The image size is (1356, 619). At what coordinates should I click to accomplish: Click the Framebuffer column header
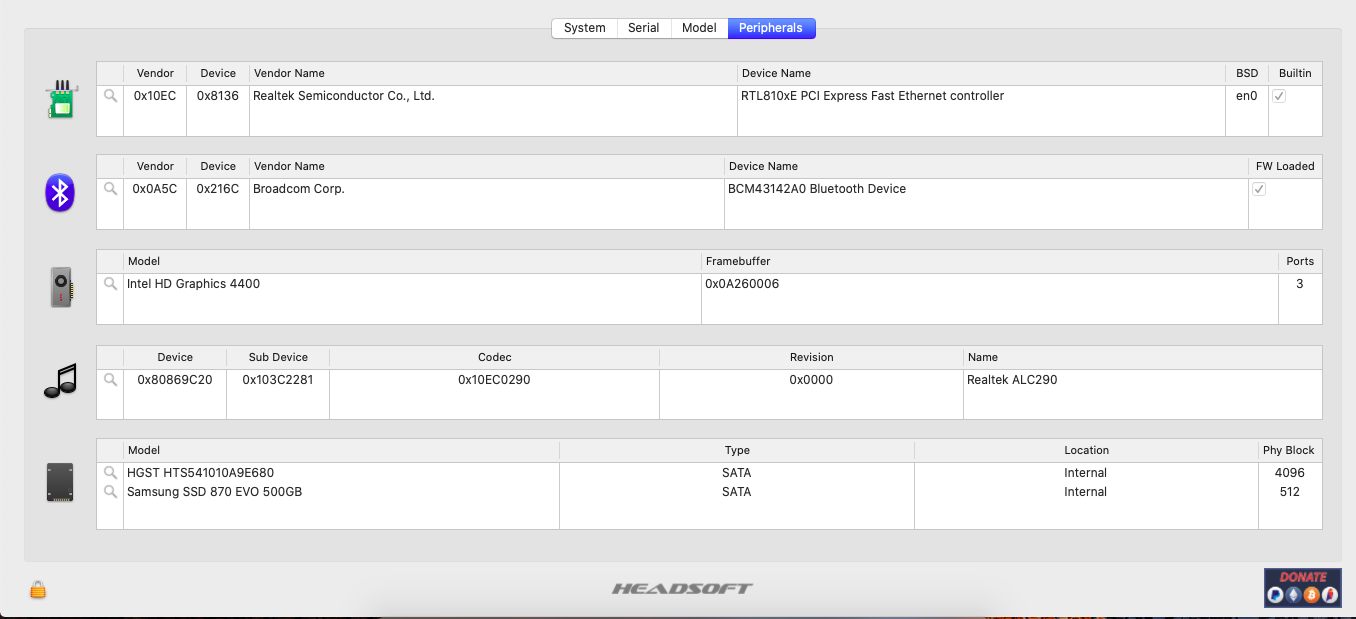pyautogui.click(x=990, y=261)
